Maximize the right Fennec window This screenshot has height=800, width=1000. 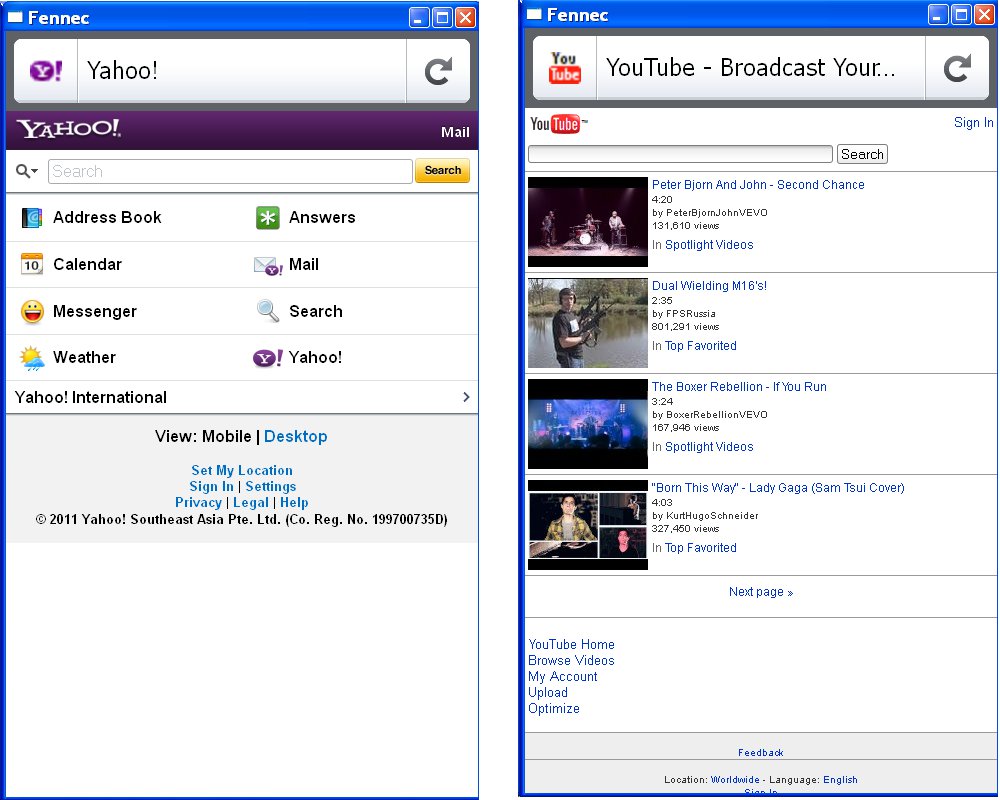pyautogui.click(x=961, y=14)
